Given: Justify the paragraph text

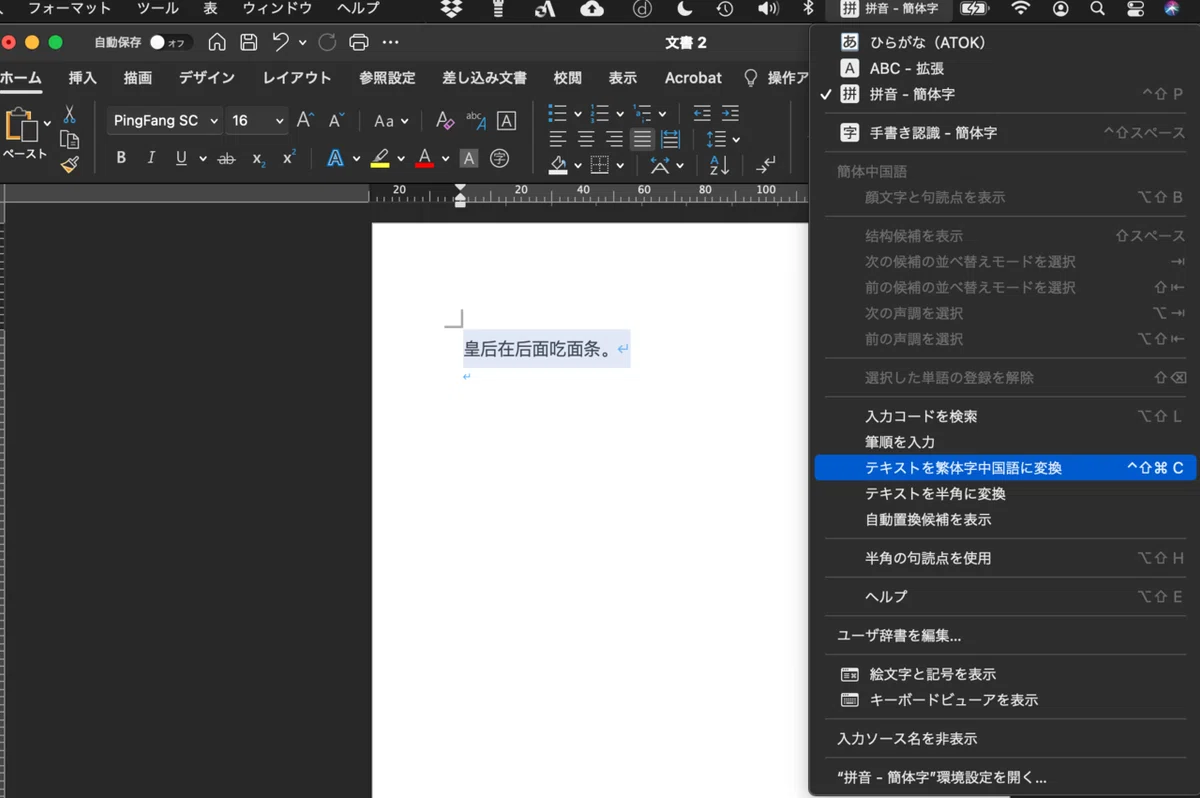Looking at the screenshot, I should [x=642, y=140].
